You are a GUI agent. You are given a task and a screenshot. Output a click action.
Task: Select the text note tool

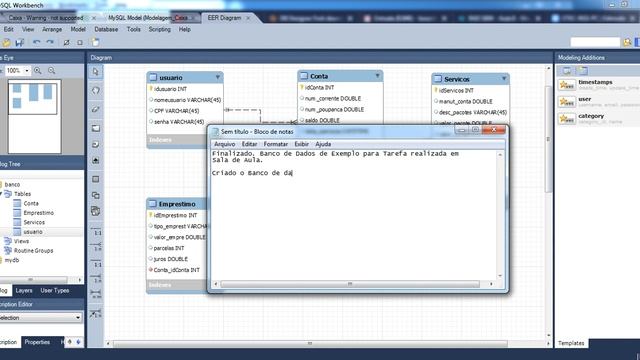[x=96, y=144]
